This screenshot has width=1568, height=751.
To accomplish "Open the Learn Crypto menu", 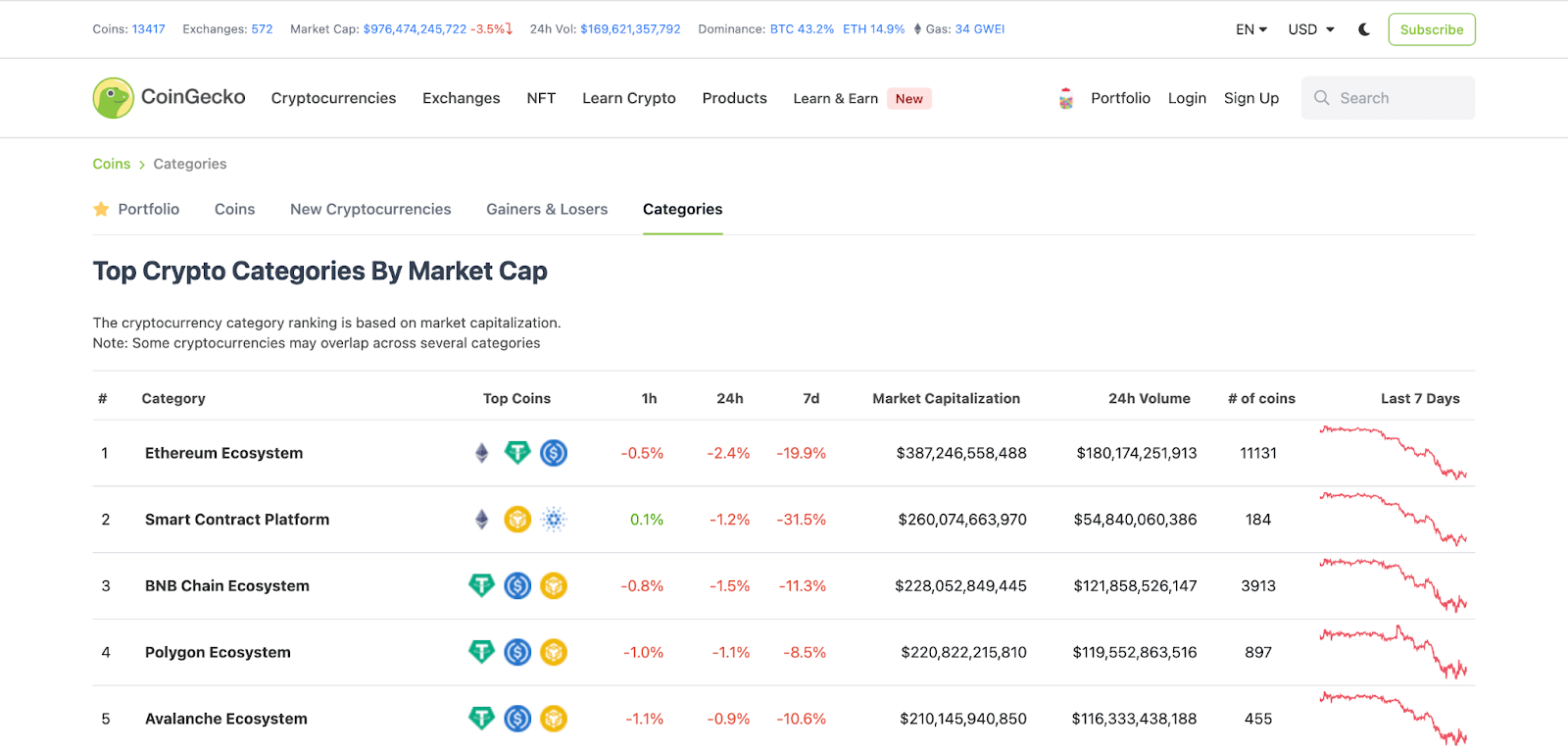I will [629, 98].
